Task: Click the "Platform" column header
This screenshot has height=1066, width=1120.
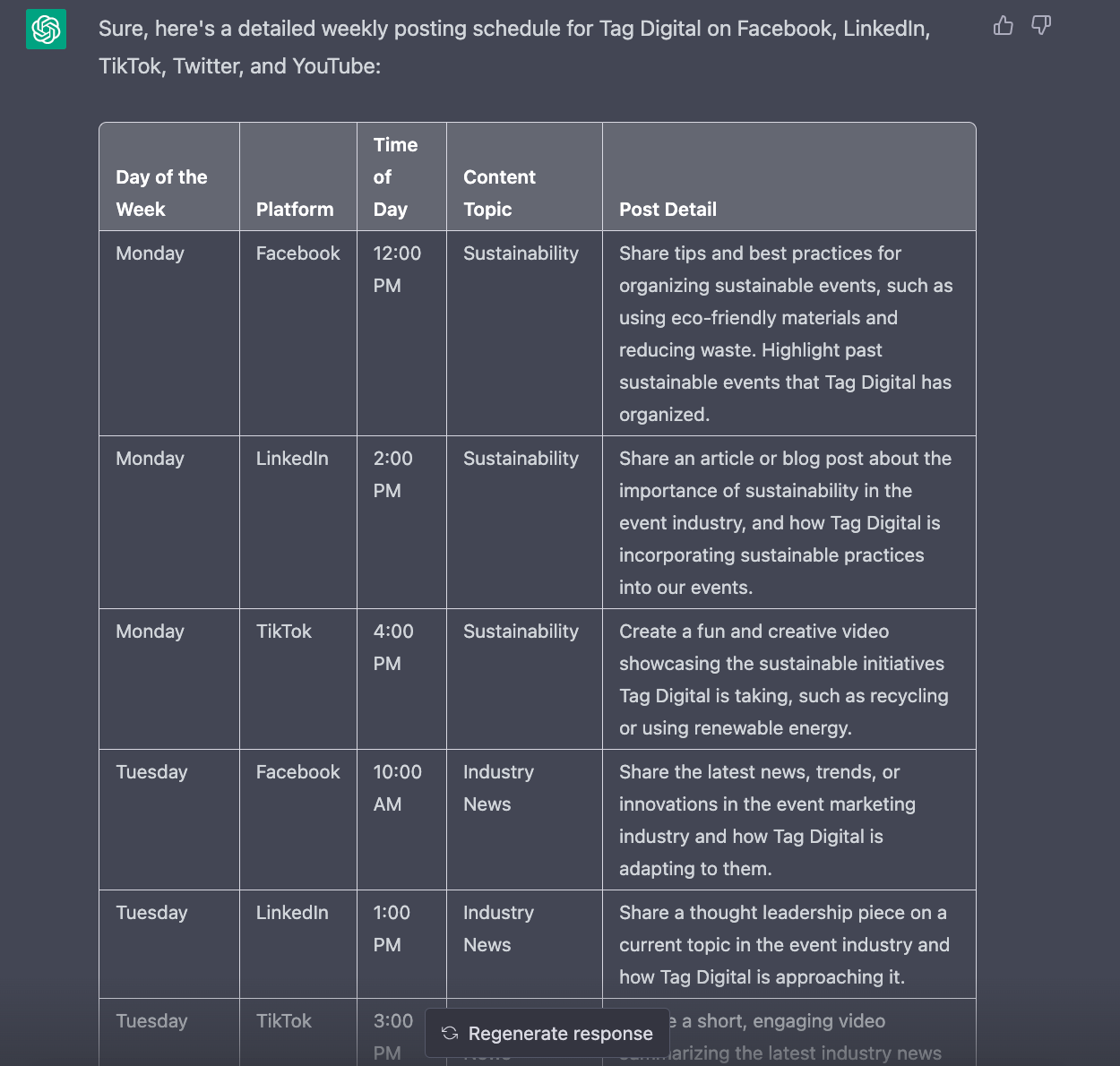Action: (295, 209)
